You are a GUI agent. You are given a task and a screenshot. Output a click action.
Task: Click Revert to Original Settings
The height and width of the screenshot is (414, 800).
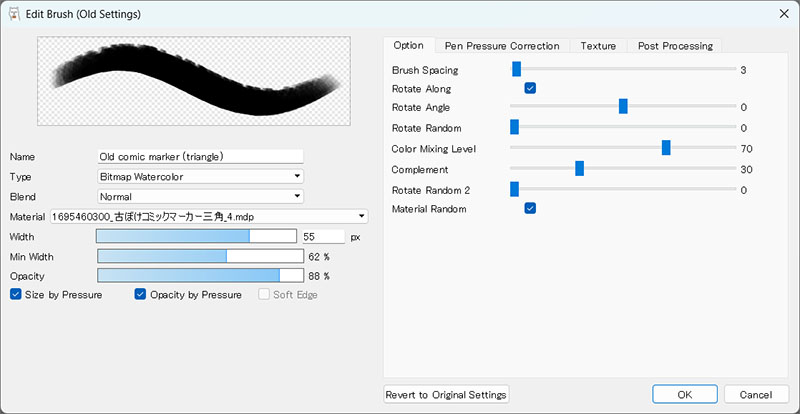pos(446,395)
